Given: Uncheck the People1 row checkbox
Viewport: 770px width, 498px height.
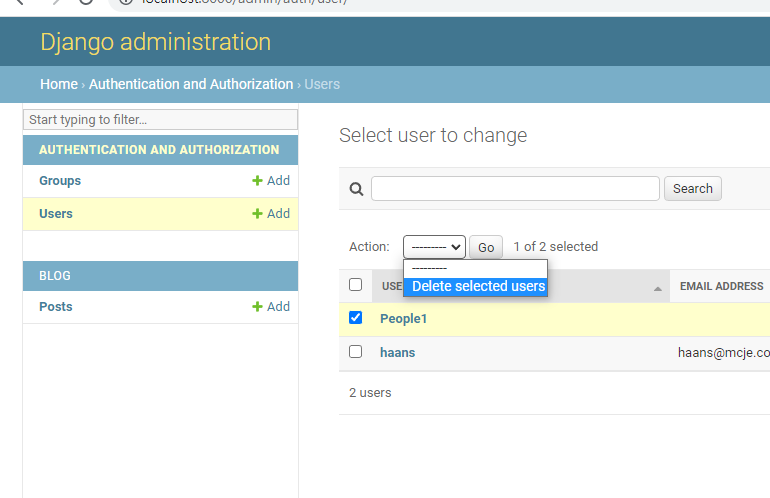Looking at the screenshot, I should tap(356, 318).
